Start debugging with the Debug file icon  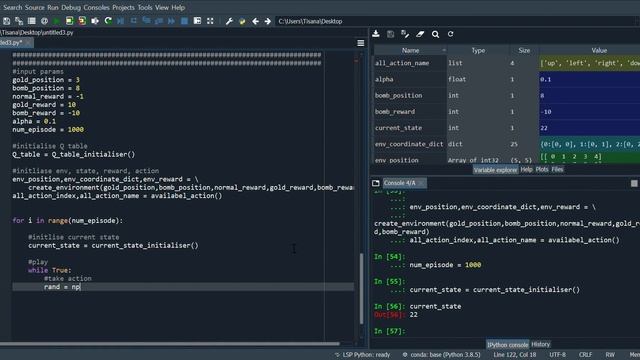point(121,21)
